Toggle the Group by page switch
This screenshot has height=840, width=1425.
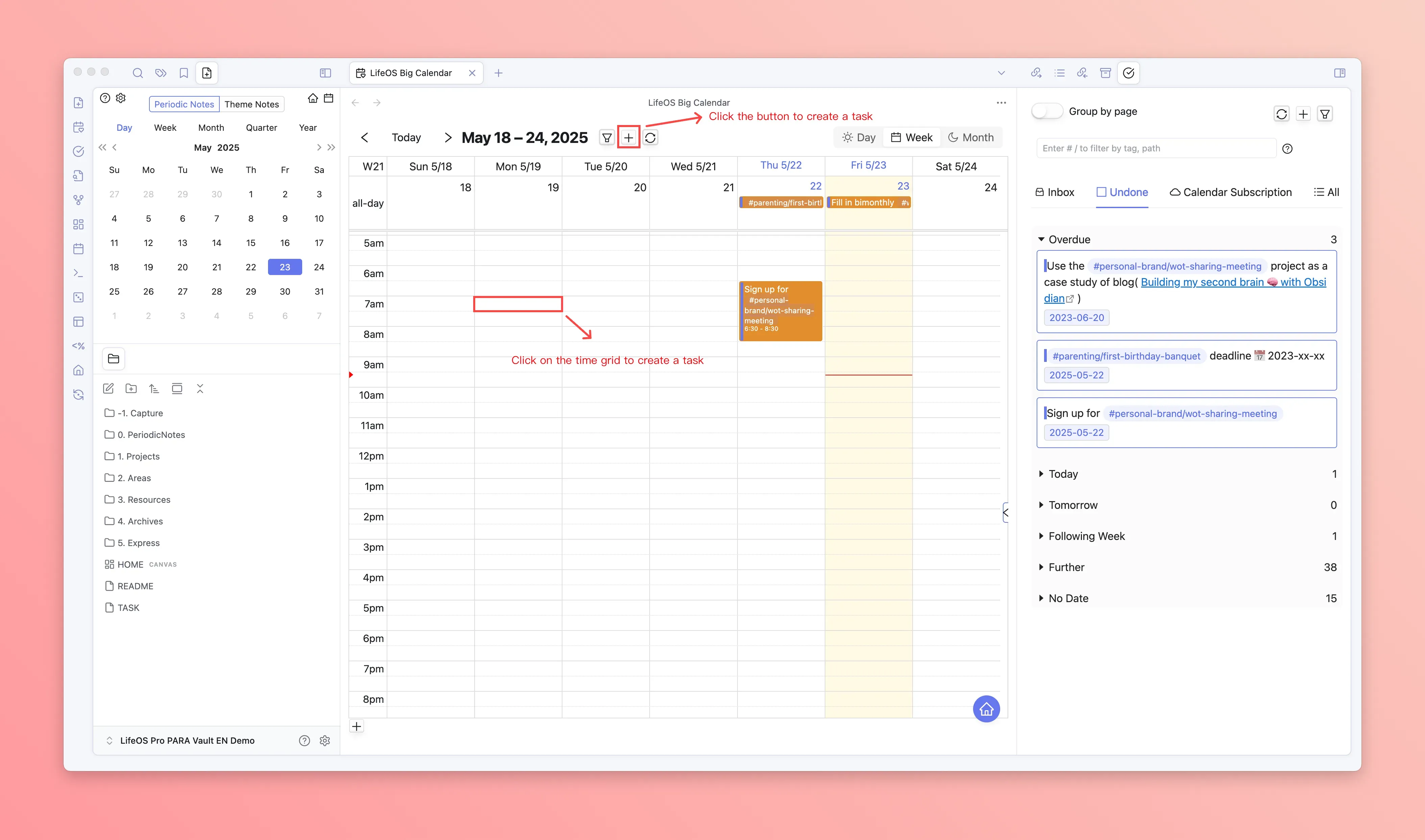click(1047, 112)
